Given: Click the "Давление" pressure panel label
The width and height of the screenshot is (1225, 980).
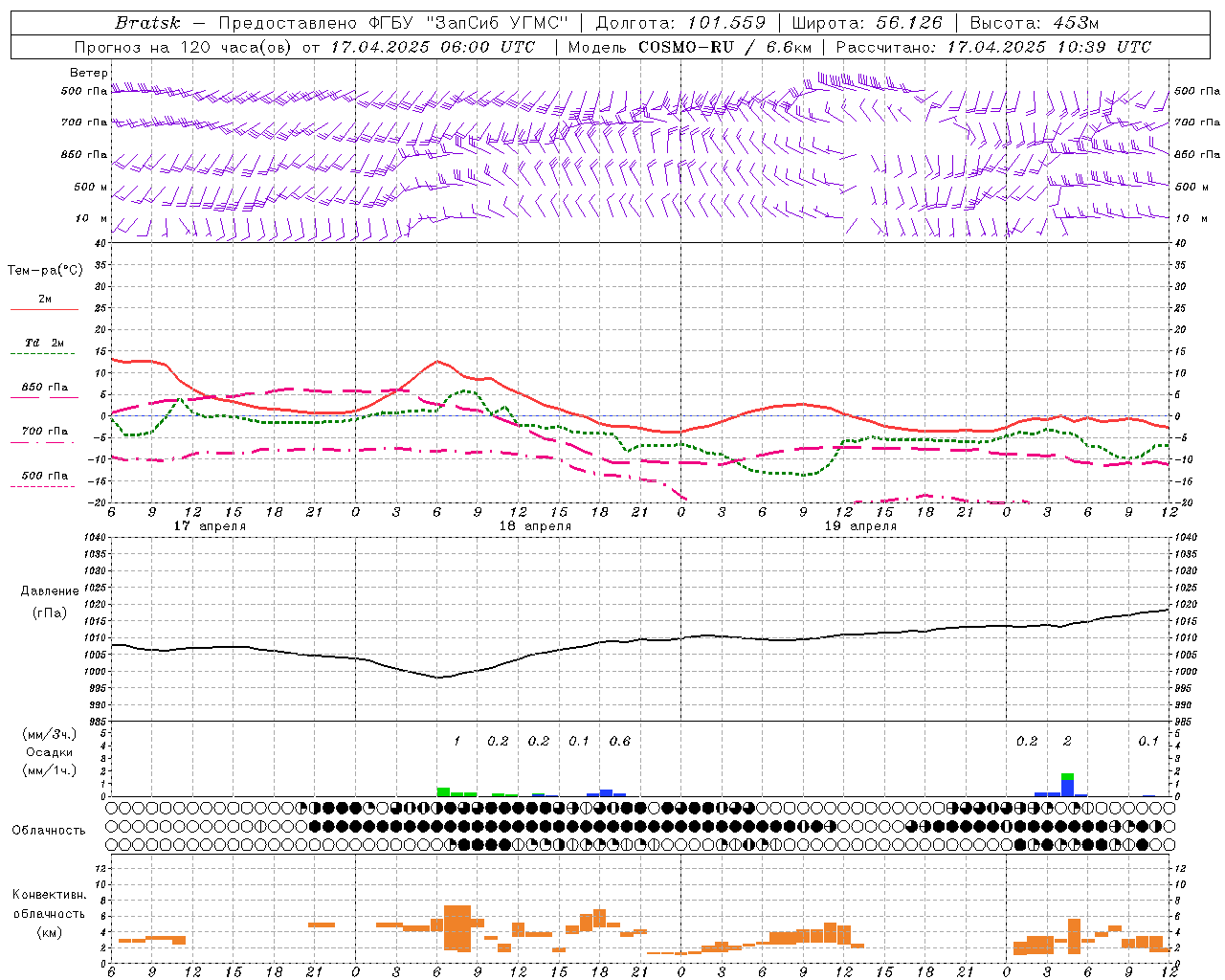Looking at the screenshot, I should [50, 591].
